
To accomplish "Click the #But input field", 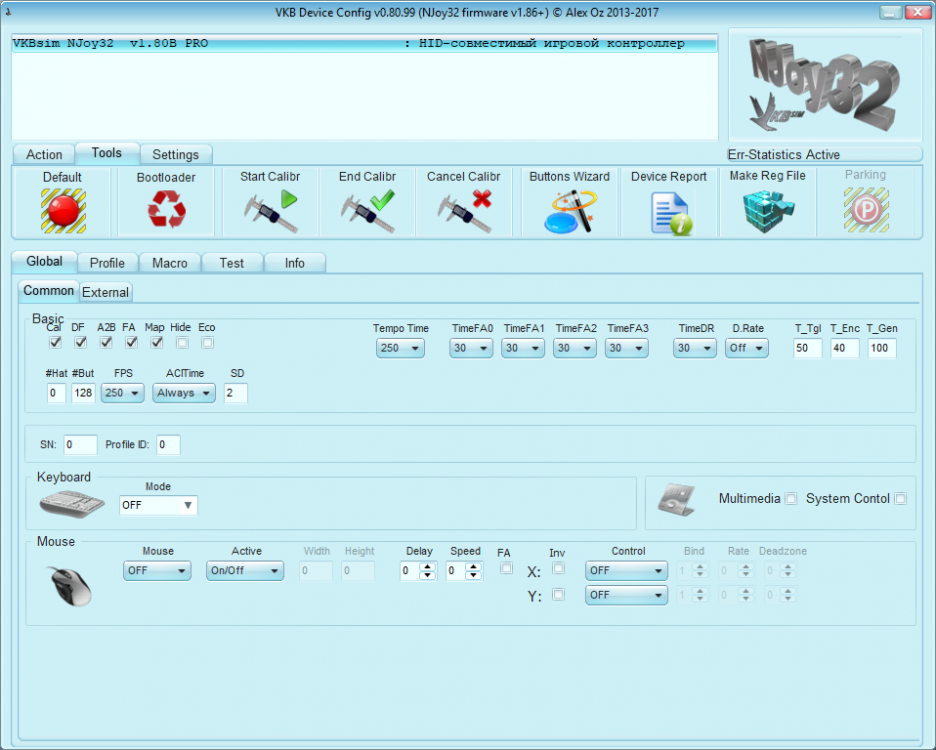I will click(83, 393).
